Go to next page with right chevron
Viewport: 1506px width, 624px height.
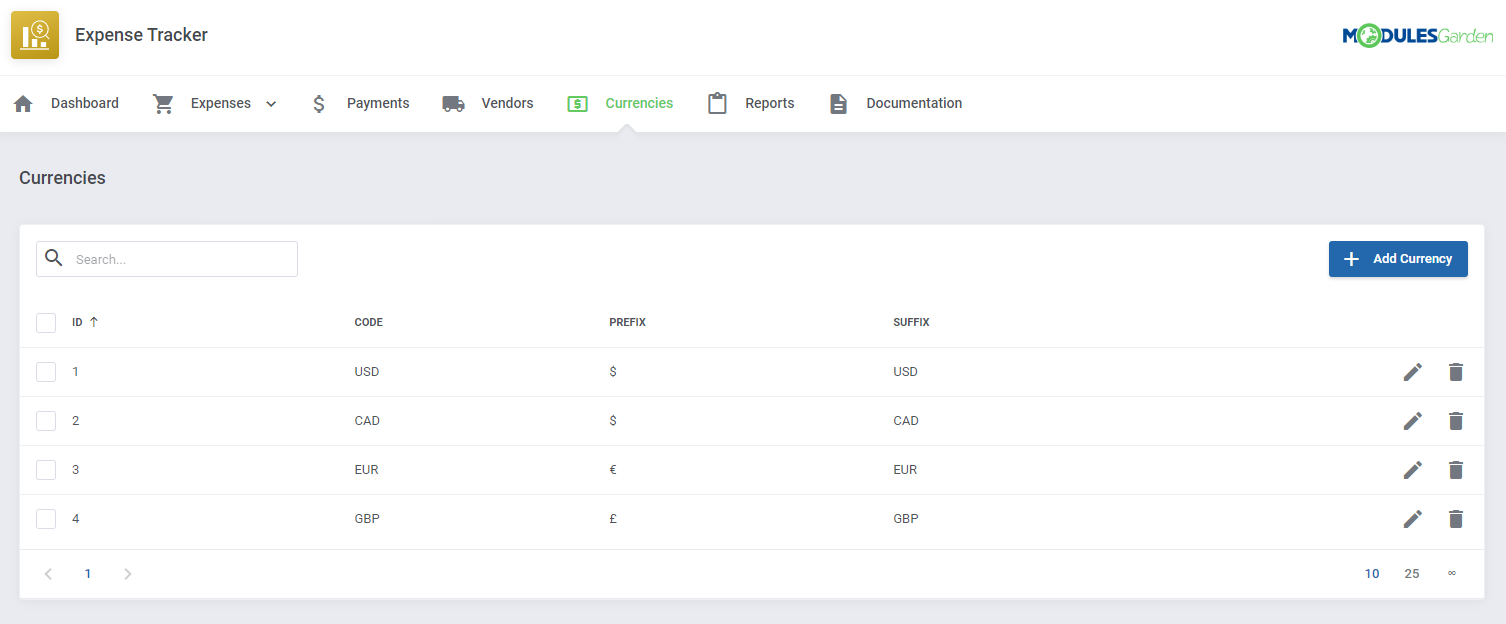pyautogui.click(x=127, y=573)
